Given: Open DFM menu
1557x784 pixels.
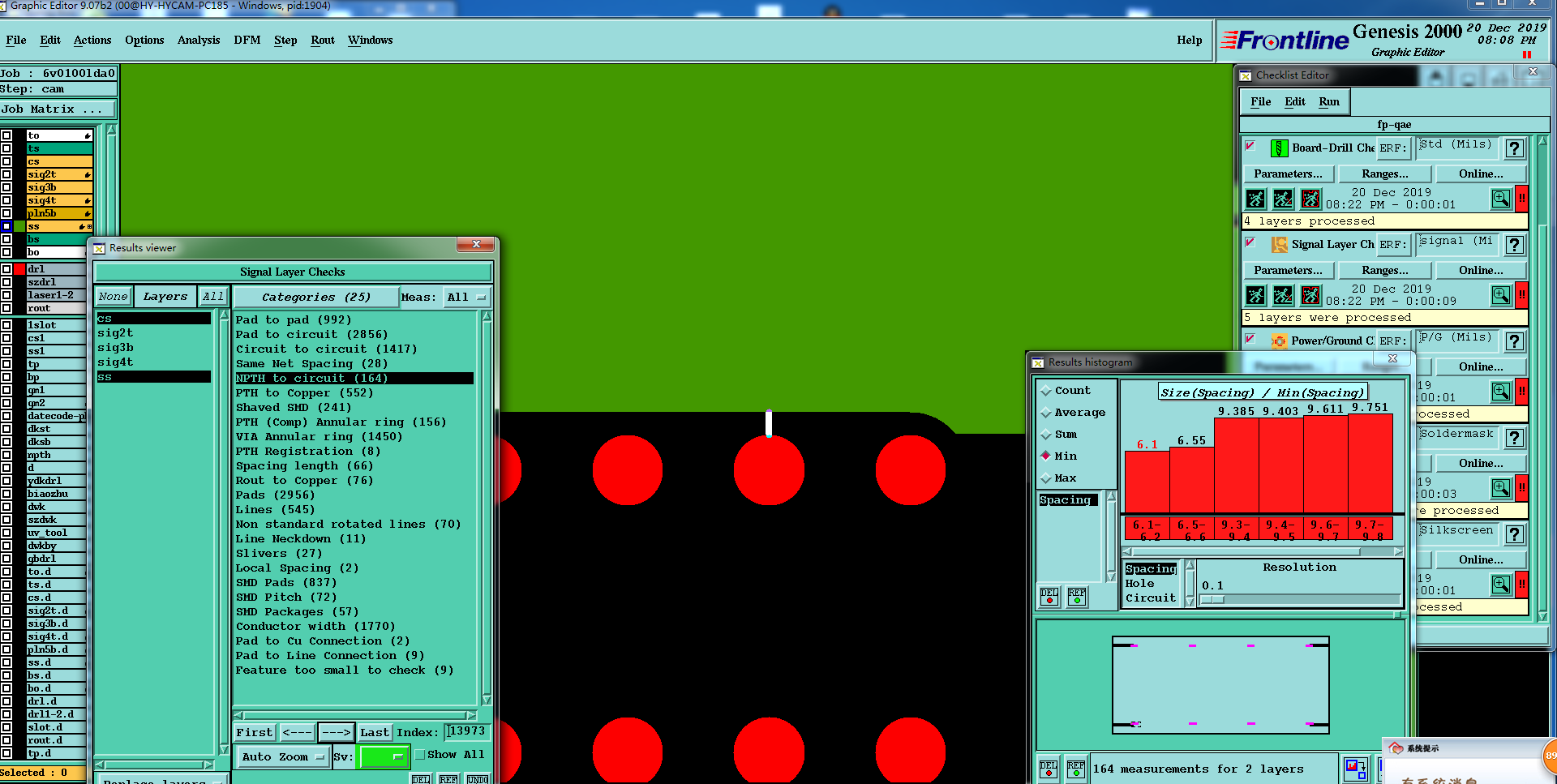Looking at the screenshot, I should click(x=247, y=41).
